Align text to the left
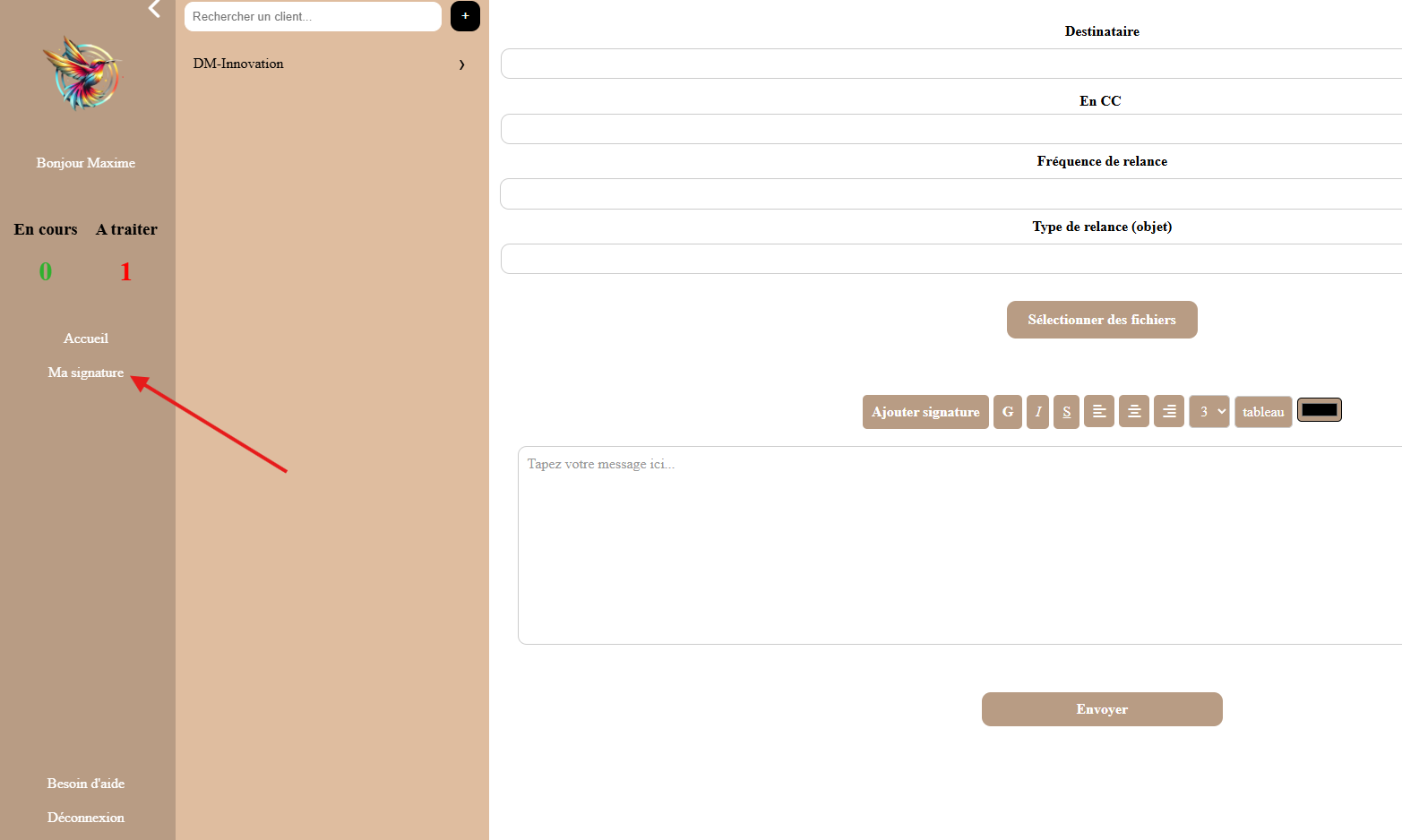This screenshot has width=1402, height=840. [1099, 411]
